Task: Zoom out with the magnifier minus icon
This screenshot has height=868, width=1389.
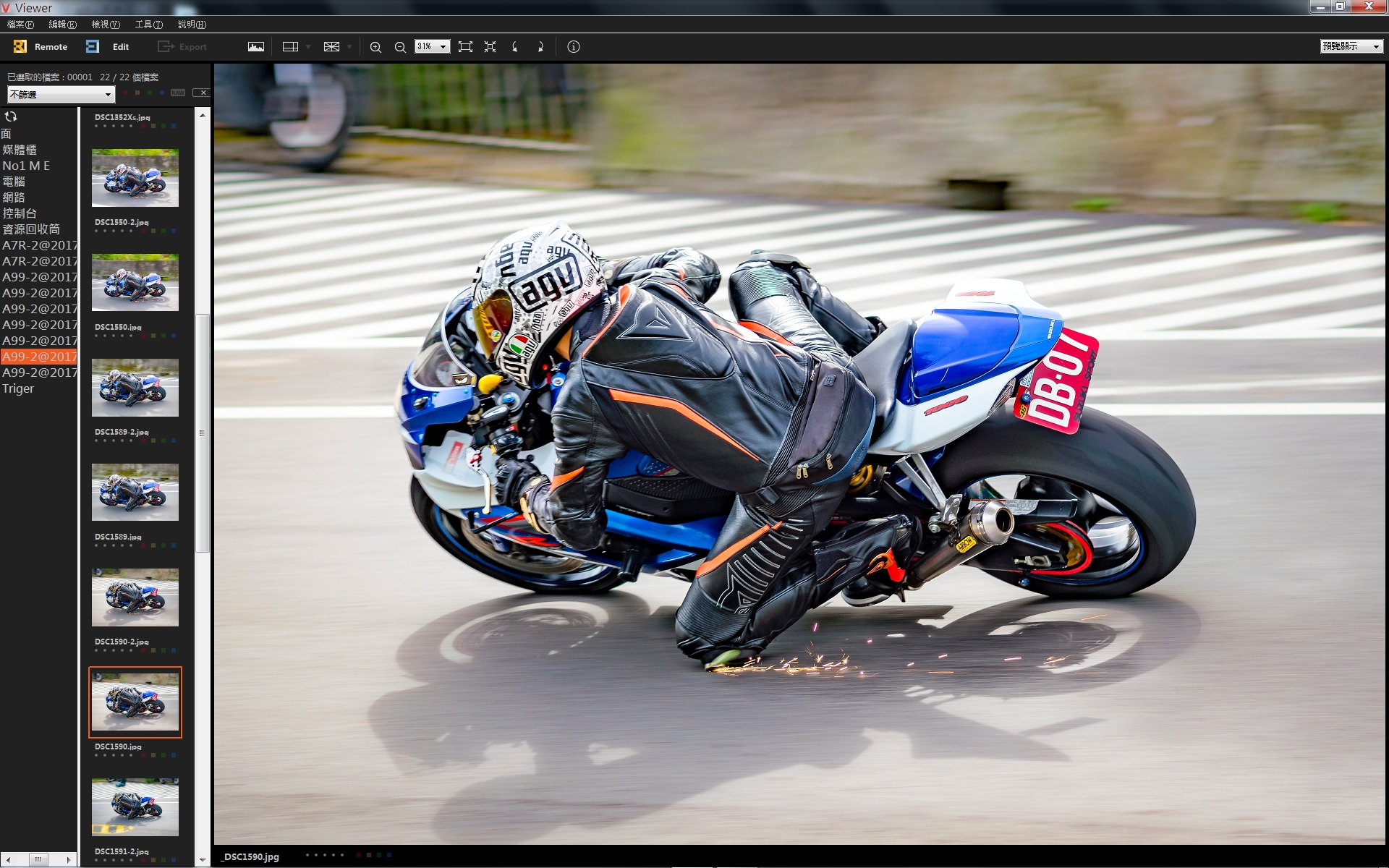Action: pyautogui.click(x=400, y=47)
